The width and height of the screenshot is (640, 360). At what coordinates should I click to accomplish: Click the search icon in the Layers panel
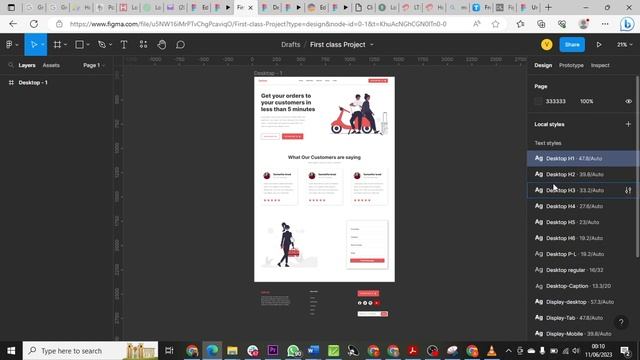tap(11, 65)
